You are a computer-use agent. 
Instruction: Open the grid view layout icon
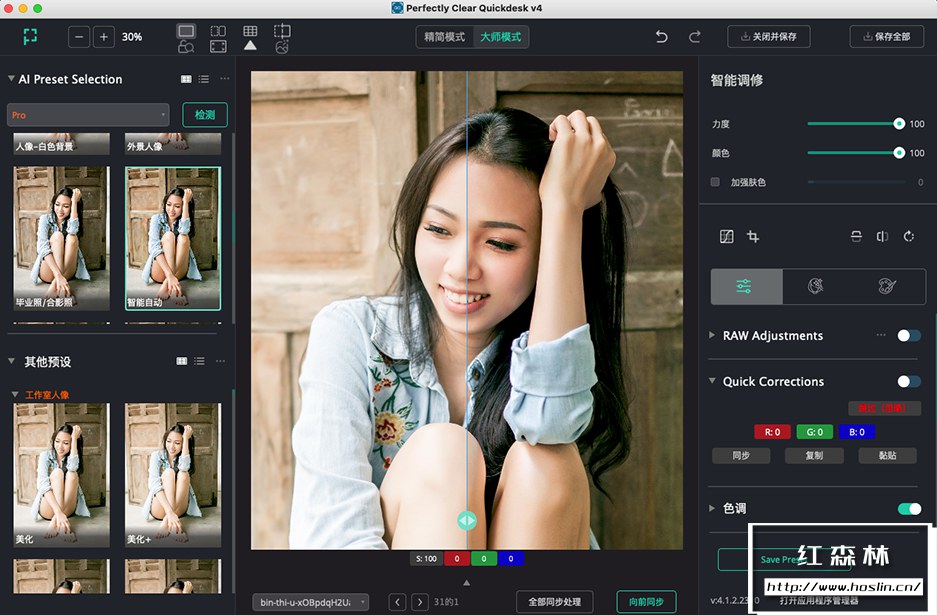[x=250, y=30]
